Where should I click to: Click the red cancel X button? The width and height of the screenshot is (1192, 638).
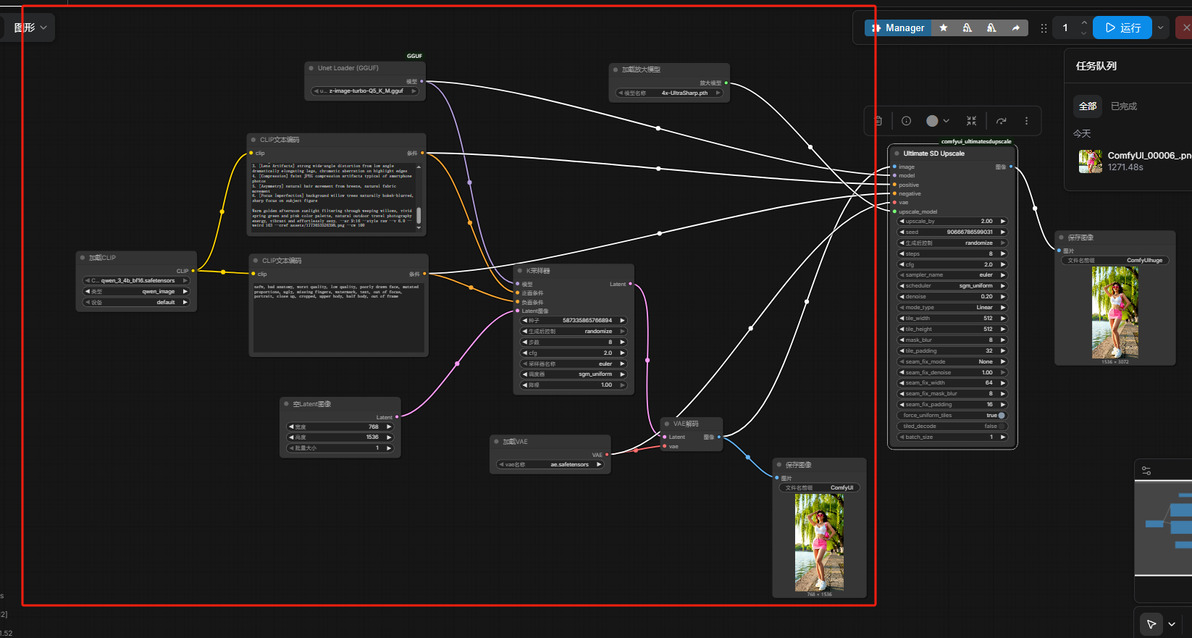(1184, 27)
